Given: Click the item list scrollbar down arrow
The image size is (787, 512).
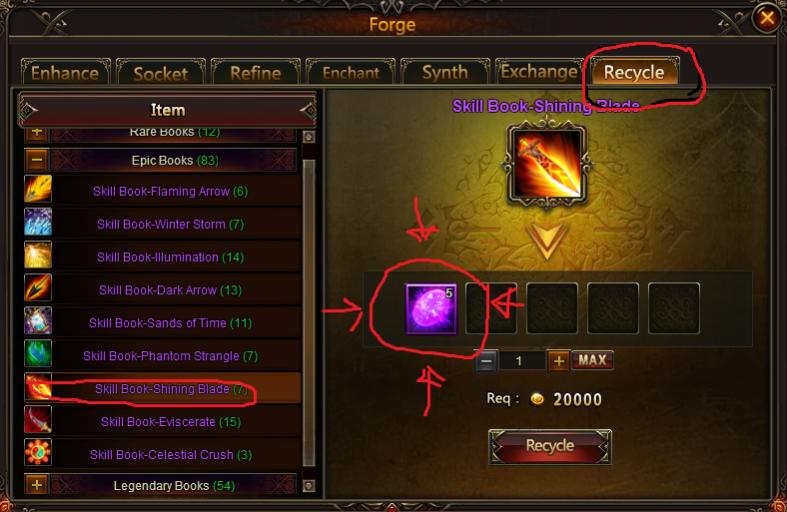Looking at the screenshot, I should (309, 485).
